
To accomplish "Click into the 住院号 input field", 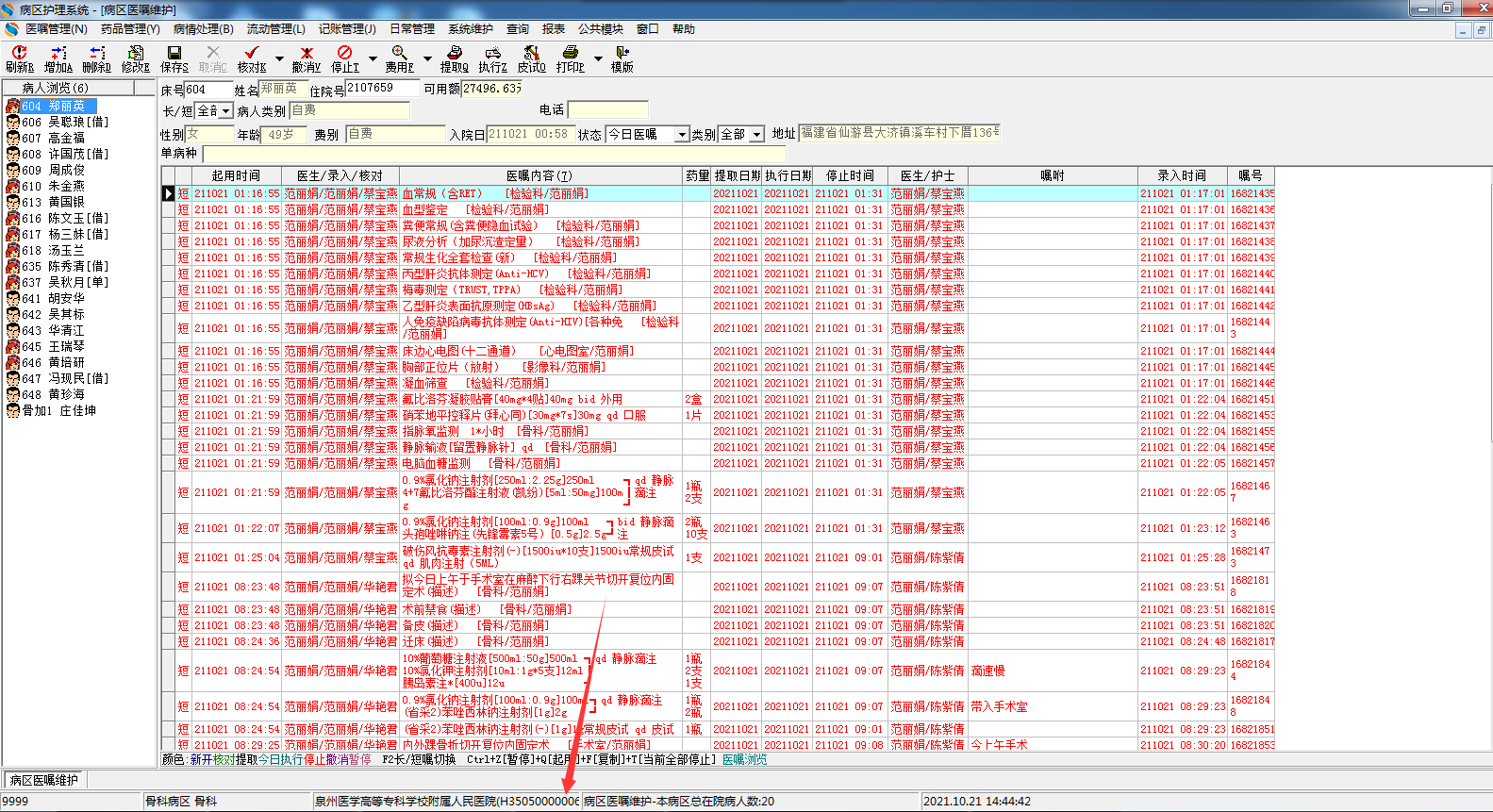I will [x=383, y=88].
